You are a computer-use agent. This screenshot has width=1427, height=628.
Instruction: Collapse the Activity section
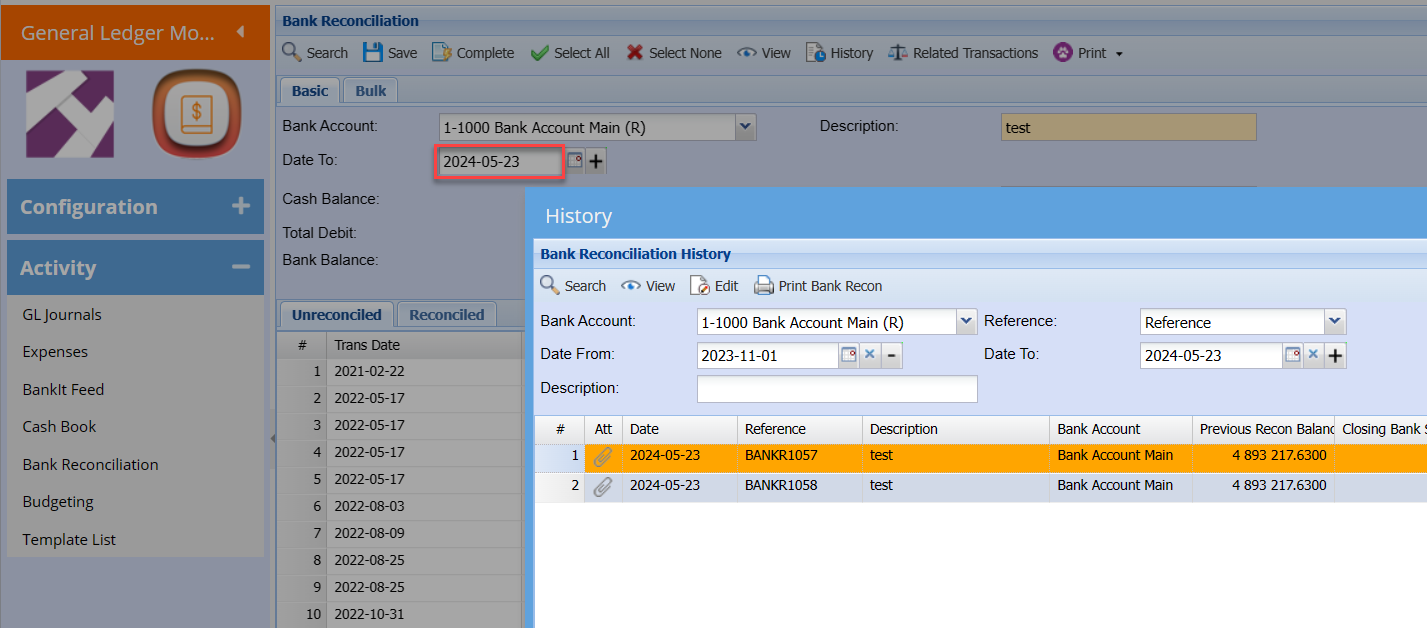pyautogui.click(x=240, y=267)
